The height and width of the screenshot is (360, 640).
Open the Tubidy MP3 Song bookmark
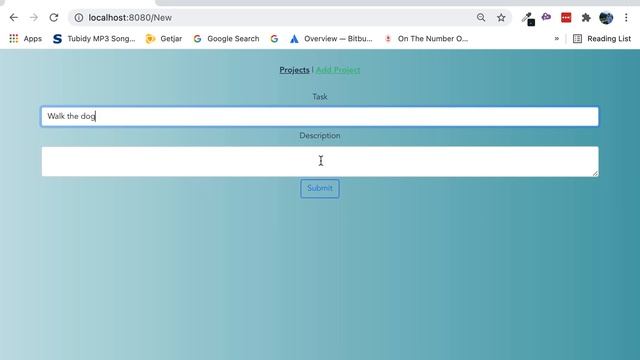(x=94, y=39)
